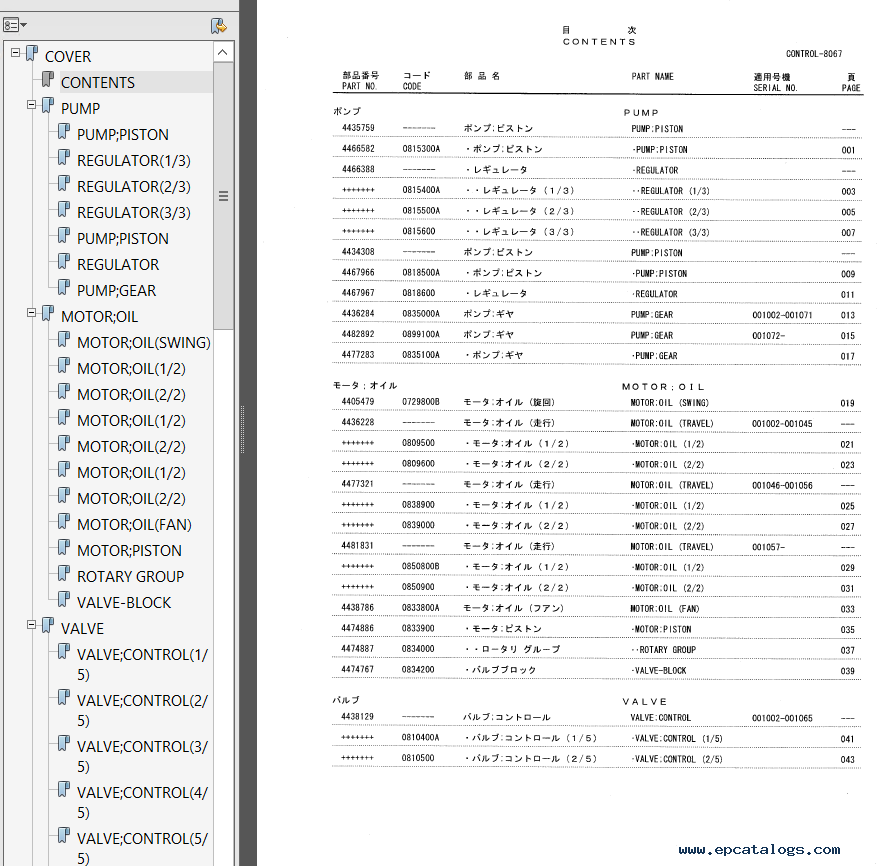
Task: Click the REGULATOR(2/3) bookmark icon
Action: pyautogui.click(x=64, y=184)
